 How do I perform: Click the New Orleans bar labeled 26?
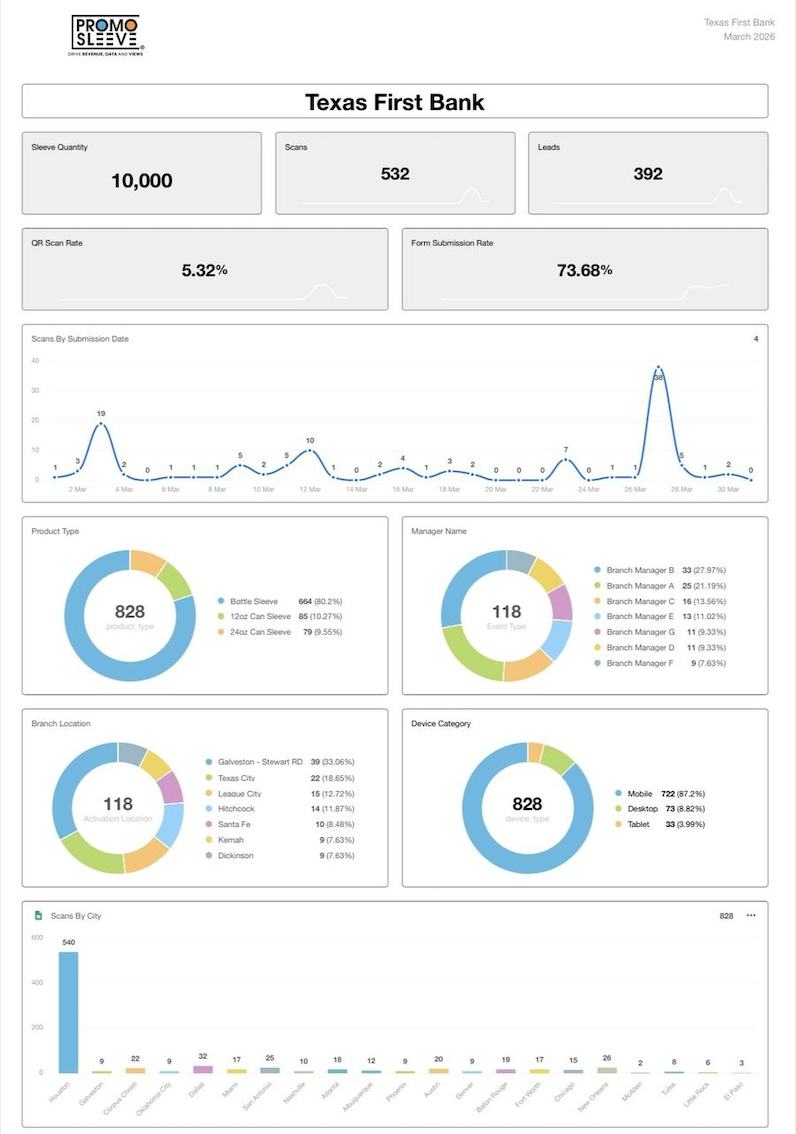click(607, 1070)
